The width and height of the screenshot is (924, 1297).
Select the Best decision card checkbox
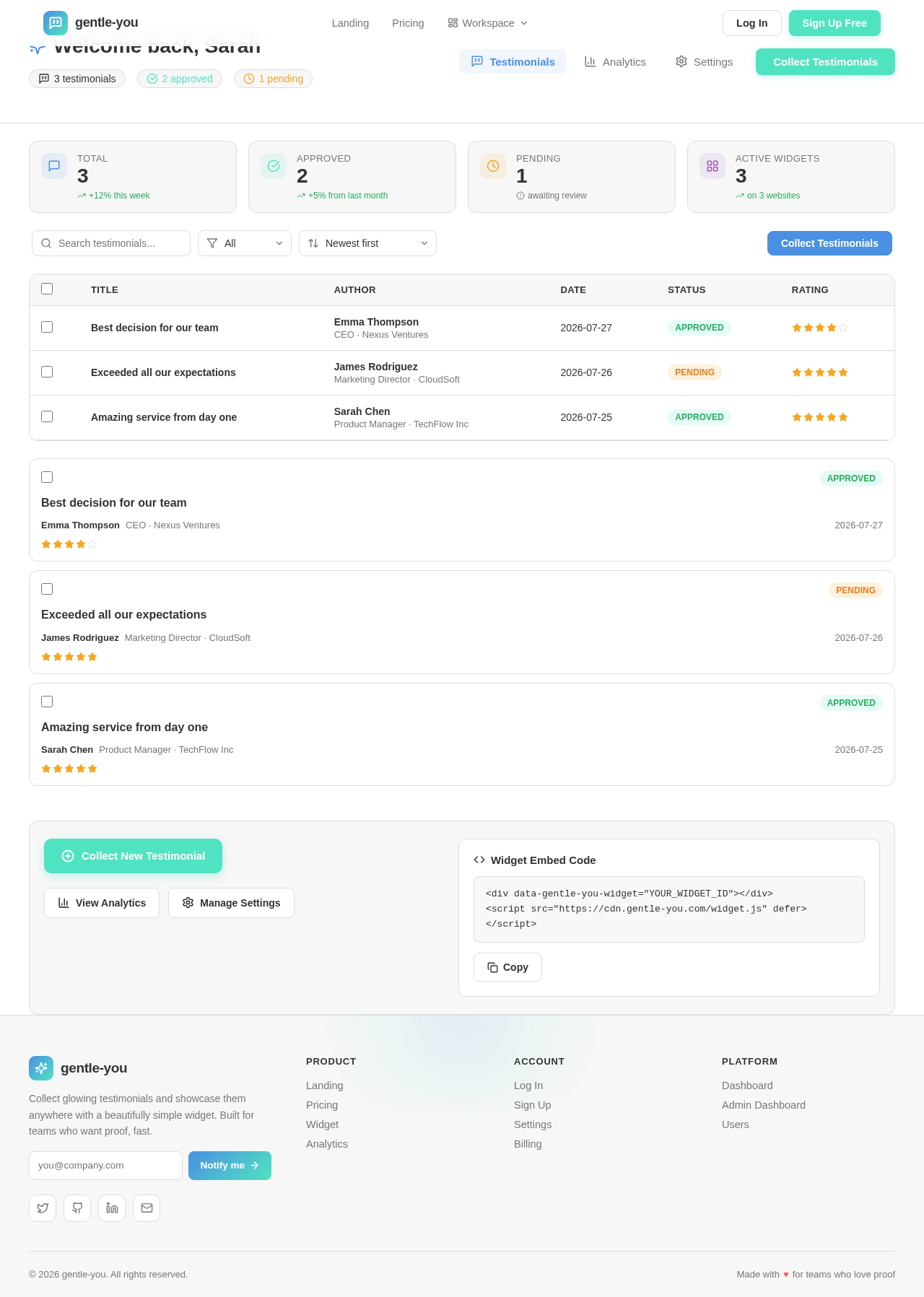[x=47, y=477]
